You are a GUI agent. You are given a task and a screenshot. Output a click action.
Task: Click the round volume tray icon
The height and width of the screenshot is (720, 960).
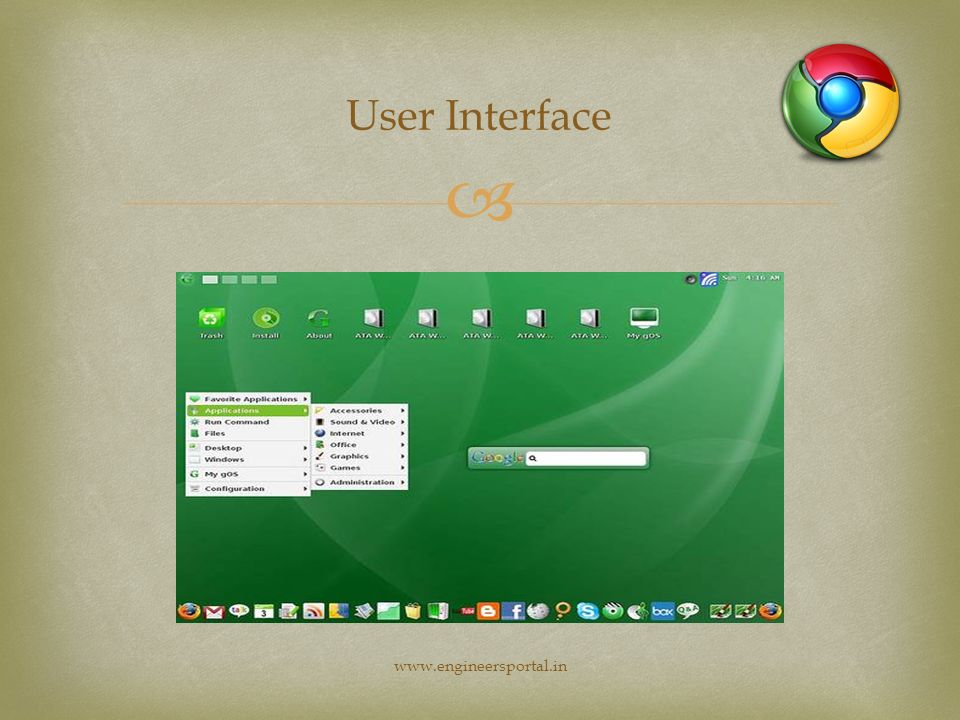click(691, 279)
